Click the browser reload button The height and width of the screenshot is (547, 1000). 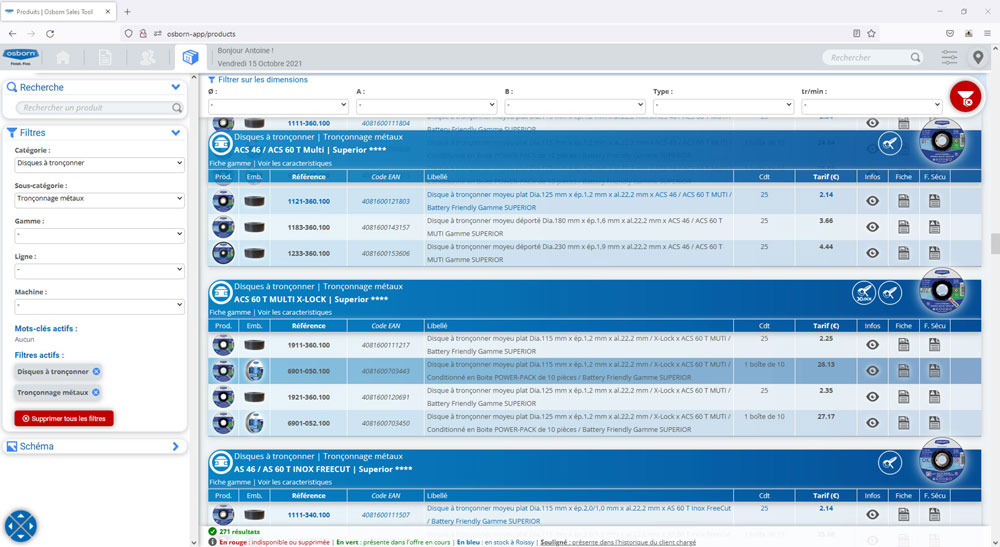point(50,34)
